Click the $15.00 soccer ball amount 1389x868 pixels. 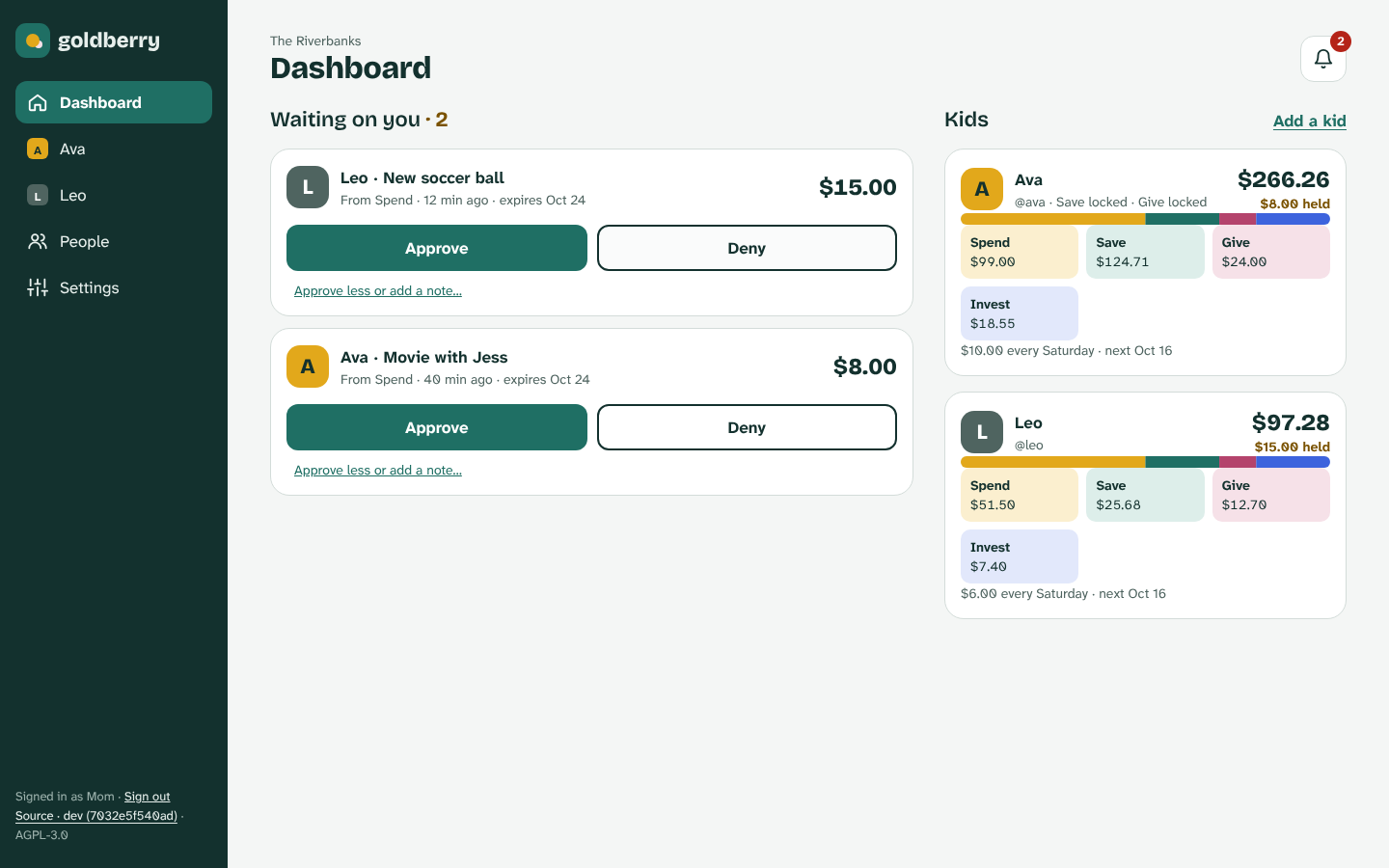tap(858, 187)
